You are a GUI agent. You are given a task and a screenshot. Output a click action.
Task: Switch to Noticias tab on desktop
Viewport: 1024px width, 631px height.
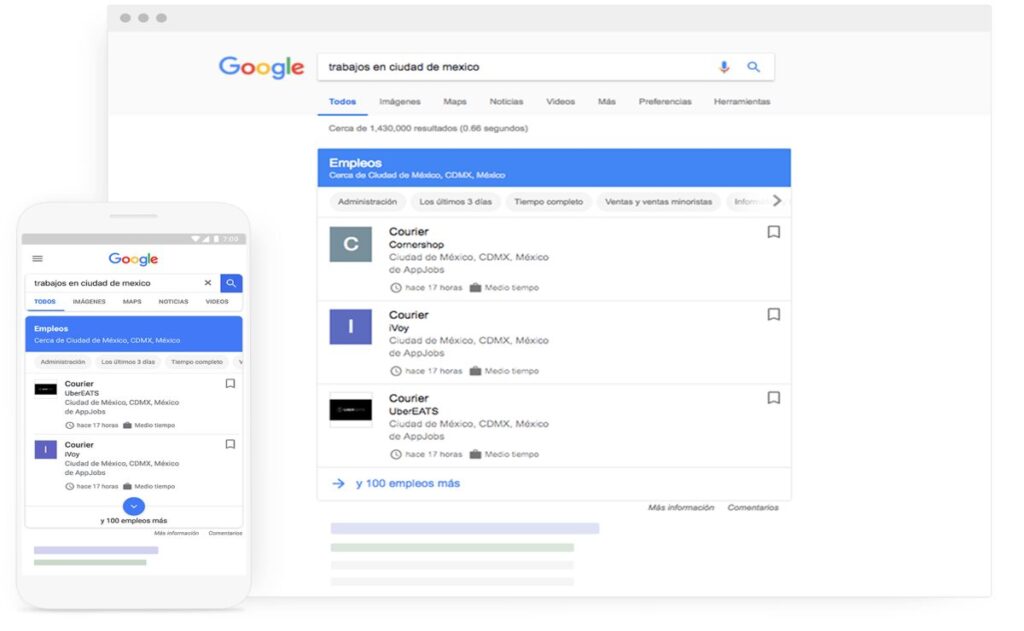click(506, 102)
